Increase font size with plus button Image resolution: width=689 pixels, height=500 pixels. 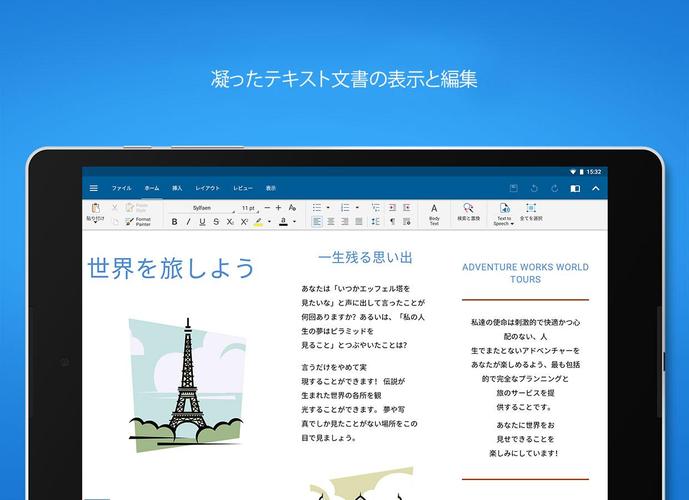[x=279, y=207]
